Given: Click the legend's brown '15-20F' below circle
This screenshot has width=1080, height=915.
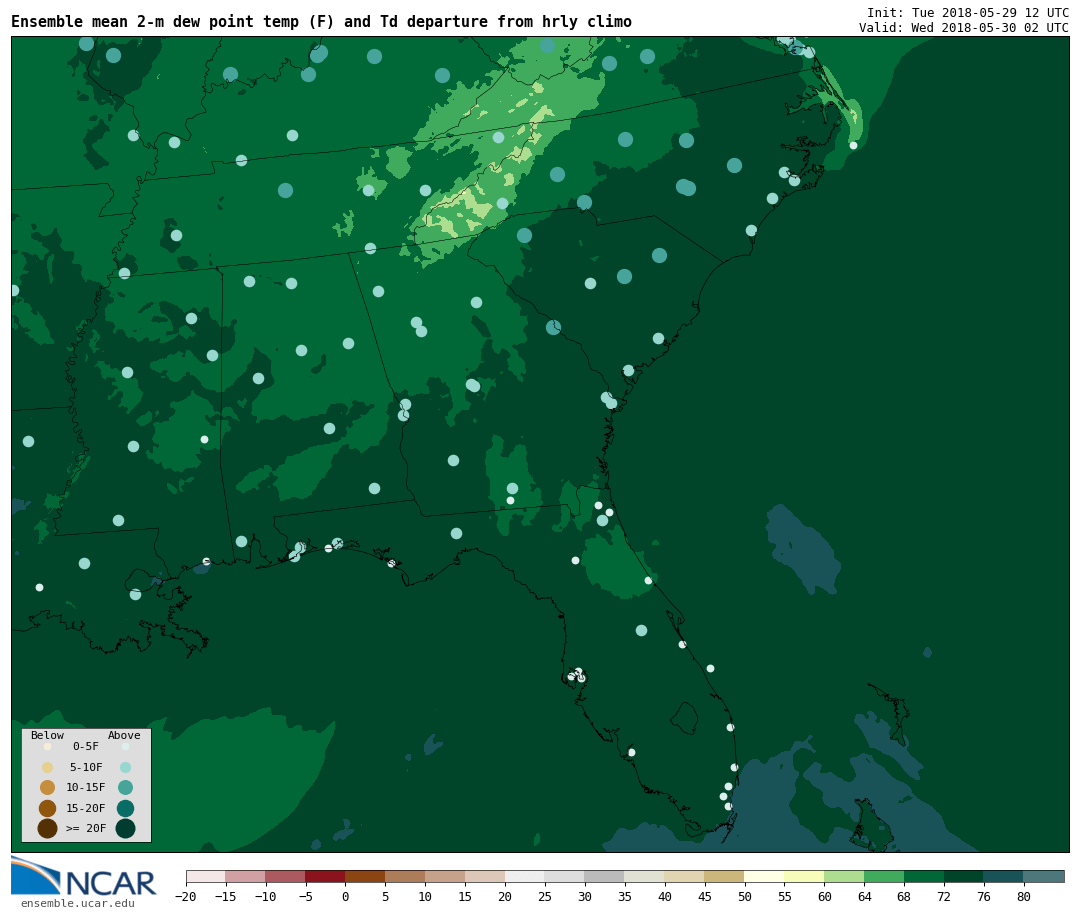Looking at the screenshot, I should (x=48, y=808).
